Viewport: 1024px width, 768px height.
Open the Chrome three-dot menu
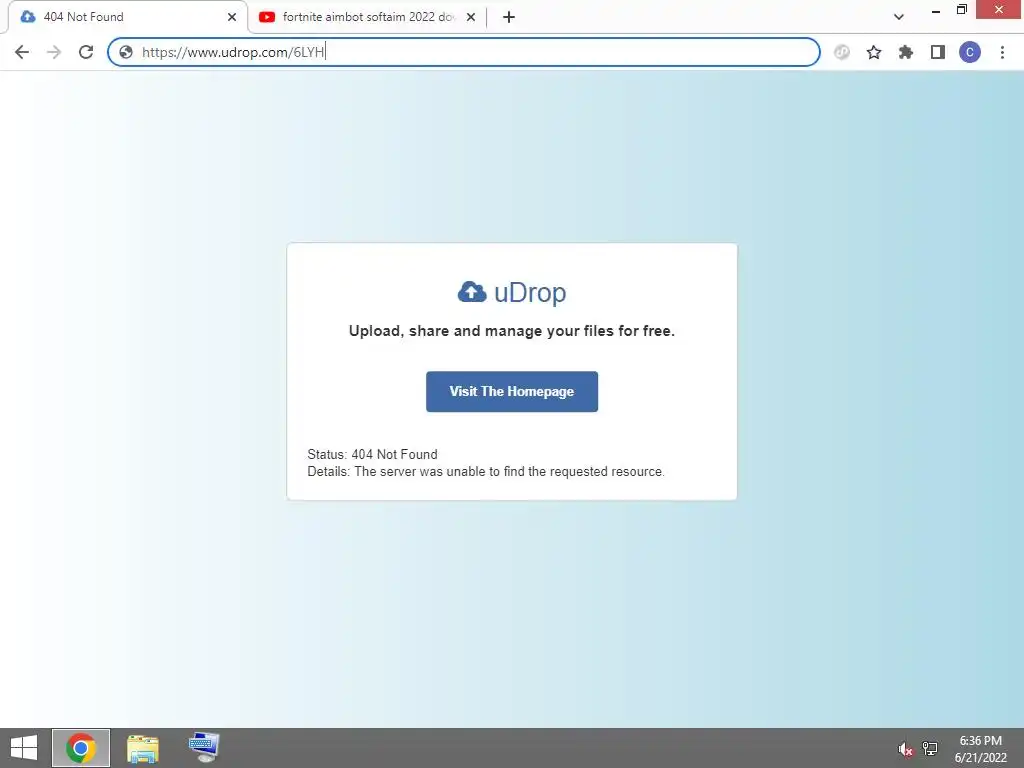[1002, 52]
